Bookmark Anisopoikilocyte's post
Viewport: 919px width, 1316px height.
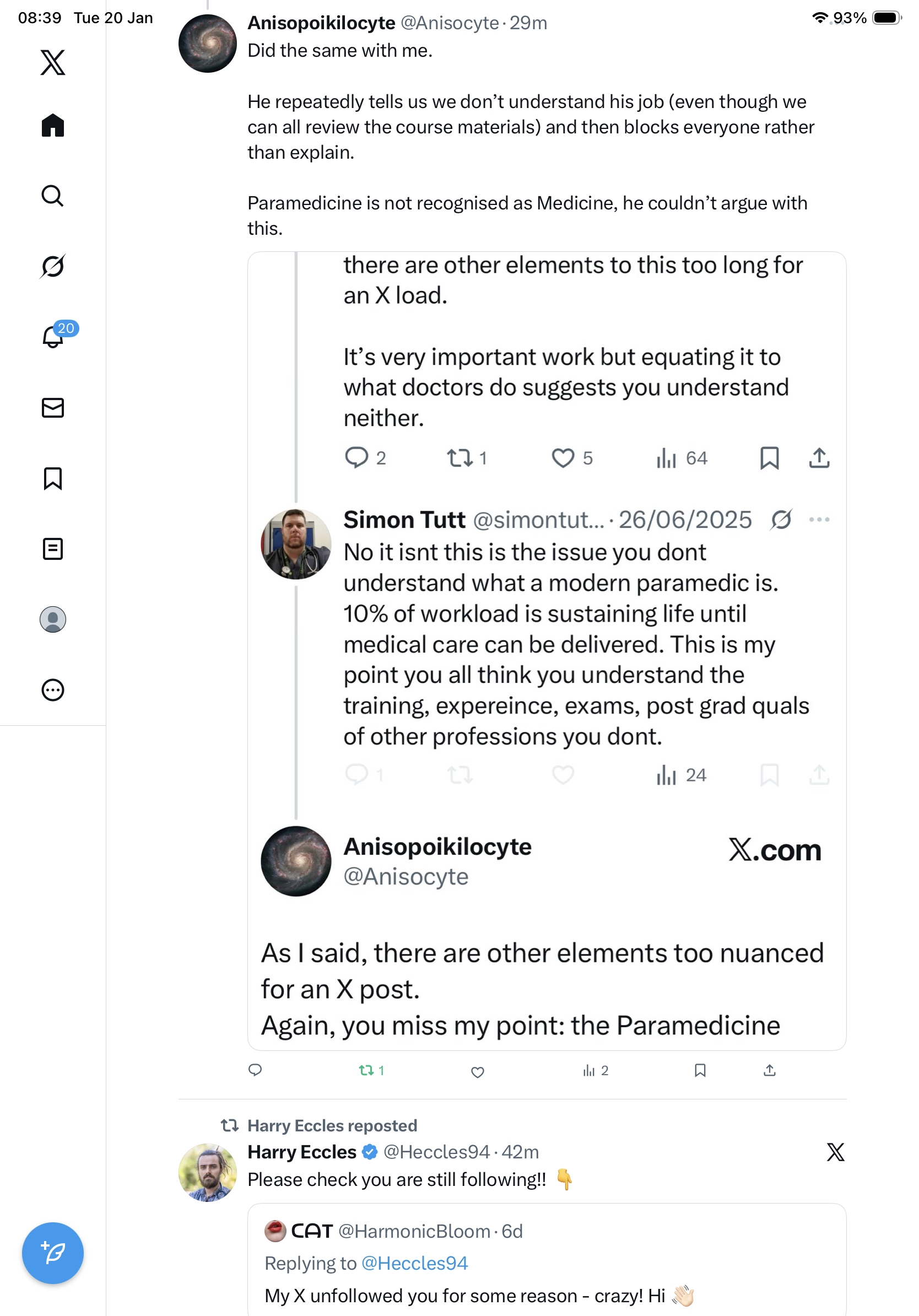[700, 1070]
